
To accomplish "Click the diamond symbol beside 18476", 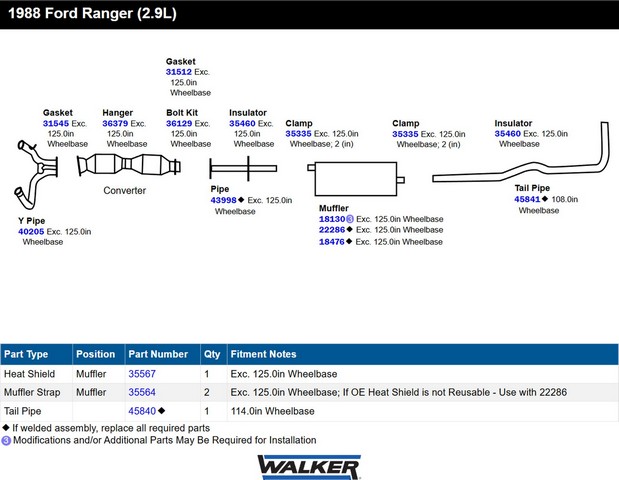I will (349, 241).
